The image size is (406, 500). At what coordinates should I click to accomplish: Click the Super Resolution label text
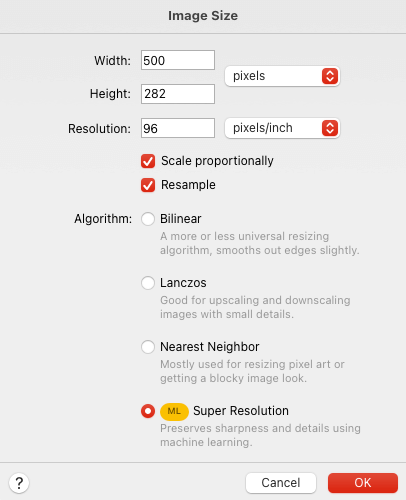(241, 411)
